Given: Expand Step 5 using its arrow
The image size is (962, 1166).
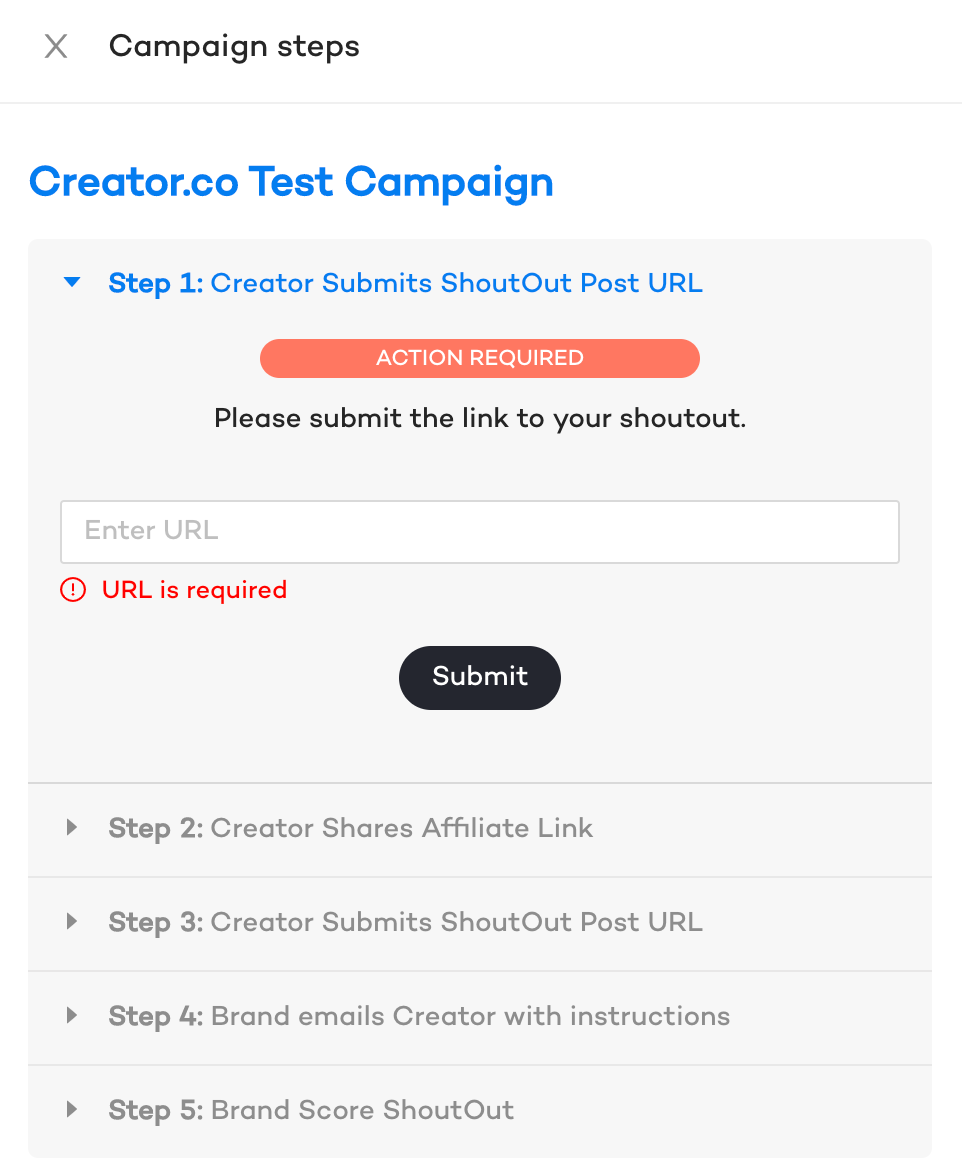Looking at the screenshot, I should coord(71,1109).
